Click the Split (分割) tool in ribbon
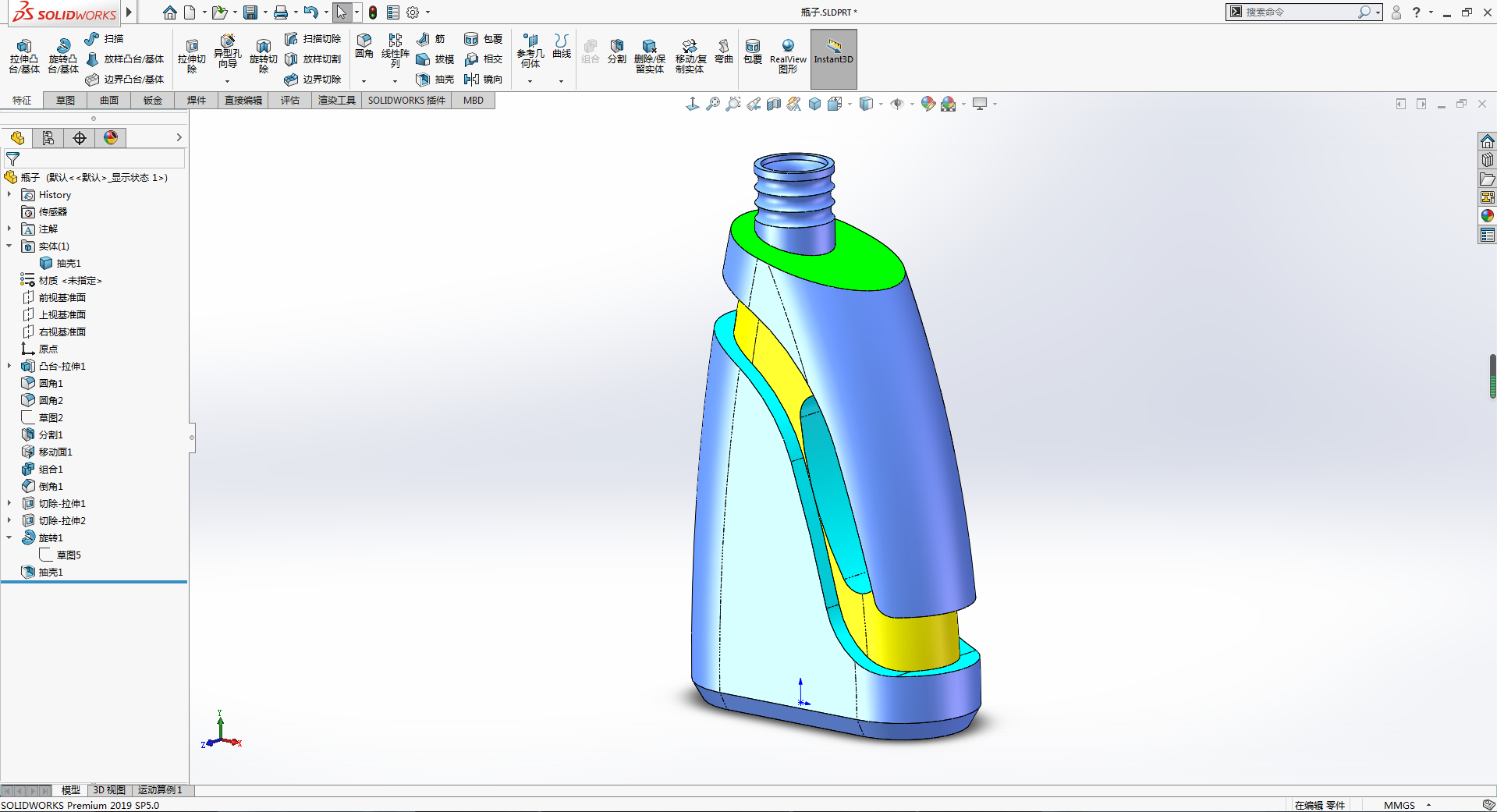Viewport: 1497px width, 812px height. (x=617, y=51)
